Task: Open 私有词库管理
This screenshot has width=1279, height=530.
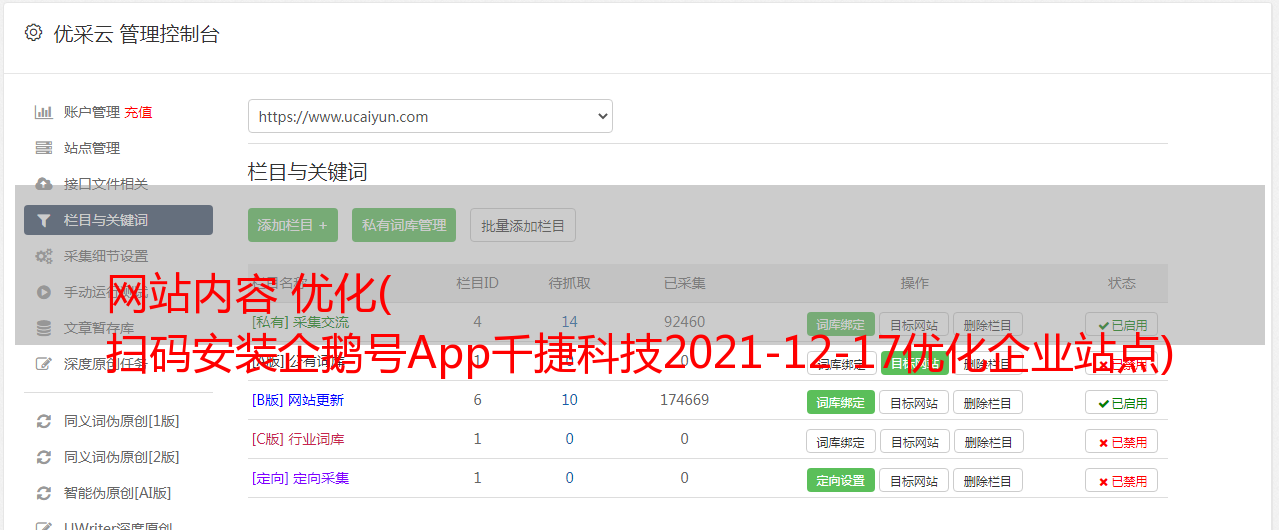Action: [x=404, y=225]
